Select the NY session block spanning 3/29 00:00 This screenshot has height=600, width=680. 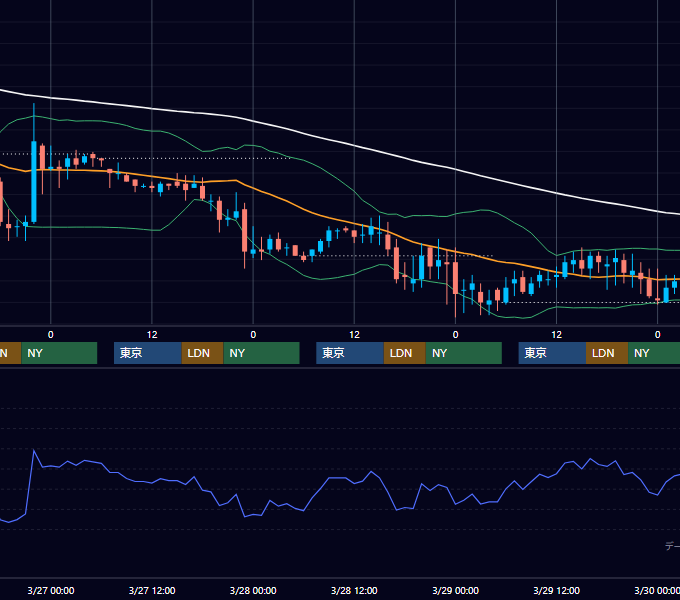464,353
